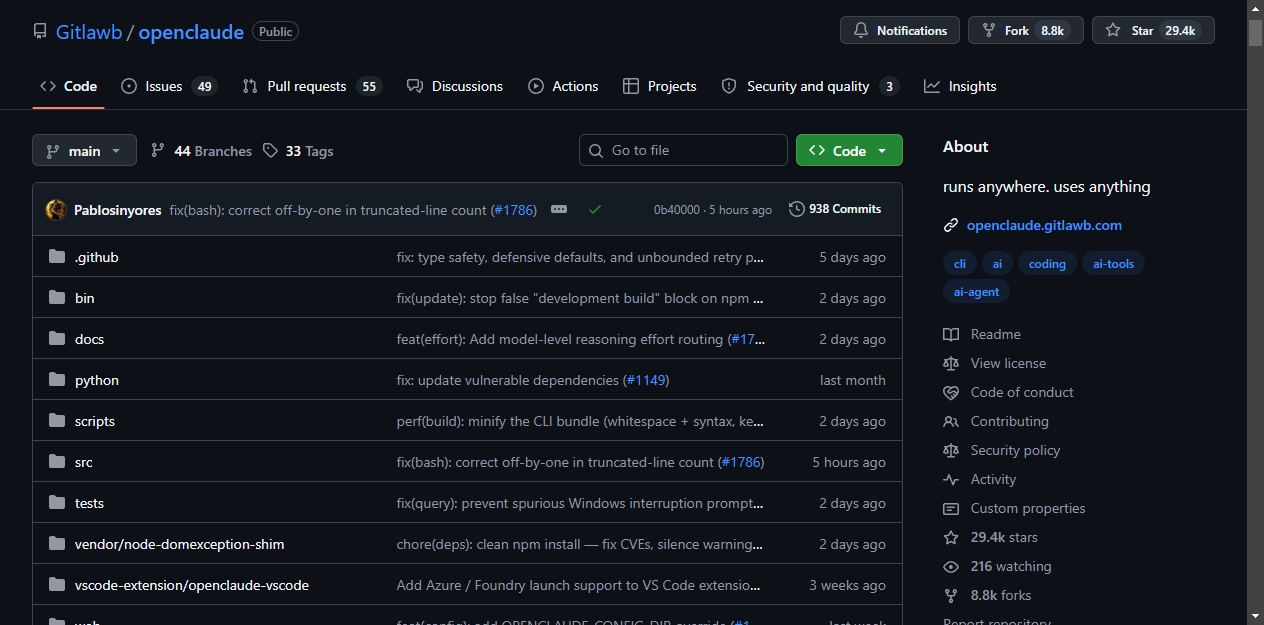View the Insights tab

(x=960, y=86)
